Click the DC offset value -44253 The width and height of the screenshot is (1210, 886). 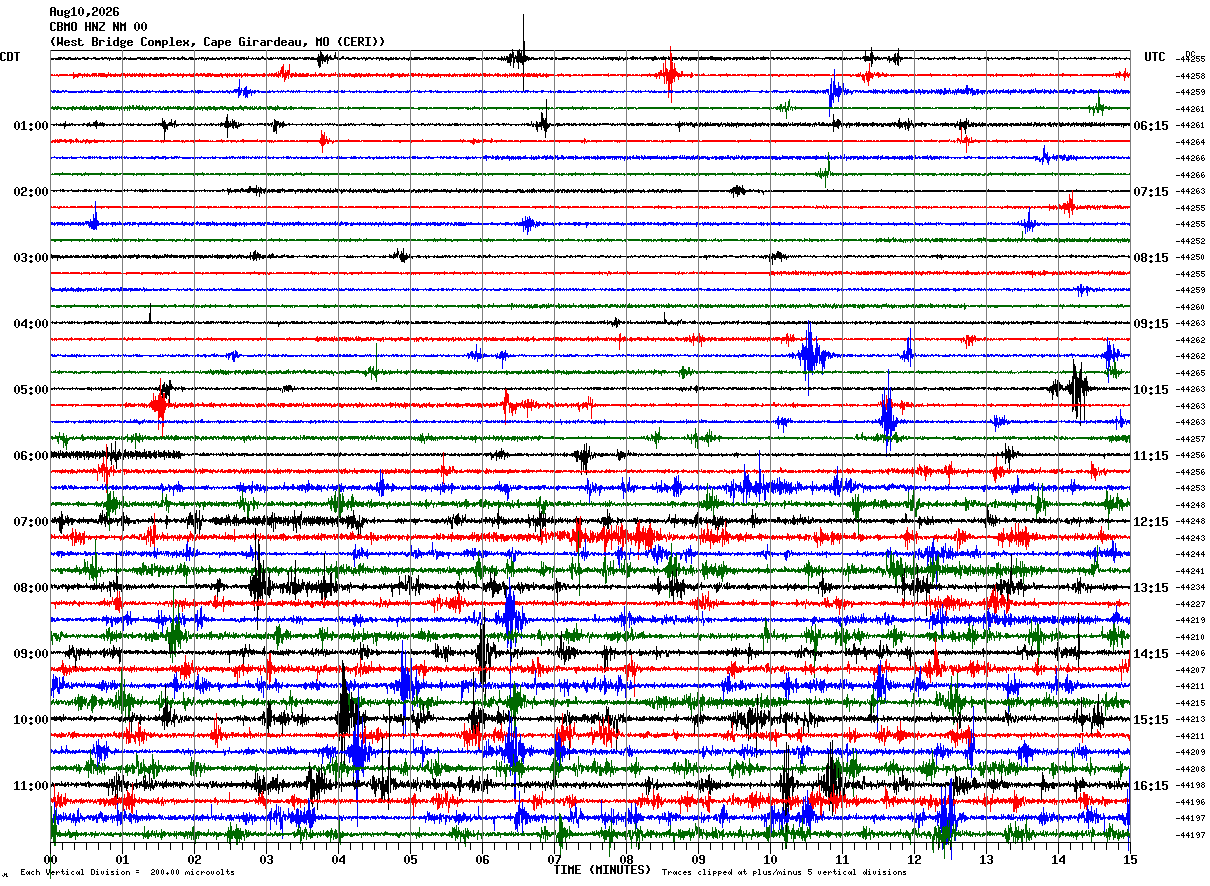click(1190, 488)
